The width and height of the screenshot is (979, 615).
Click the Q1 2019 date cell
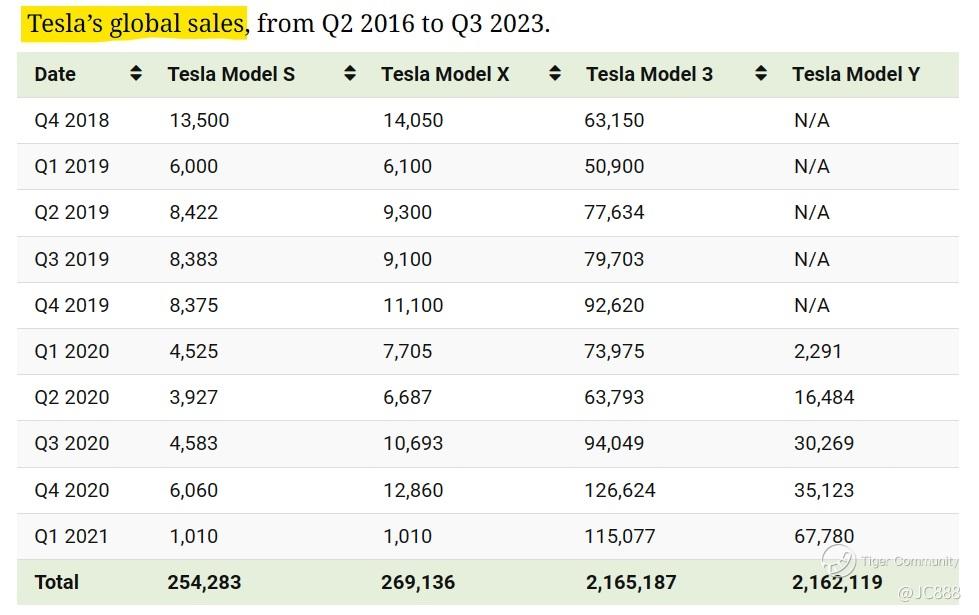click(x=72, y=166)
